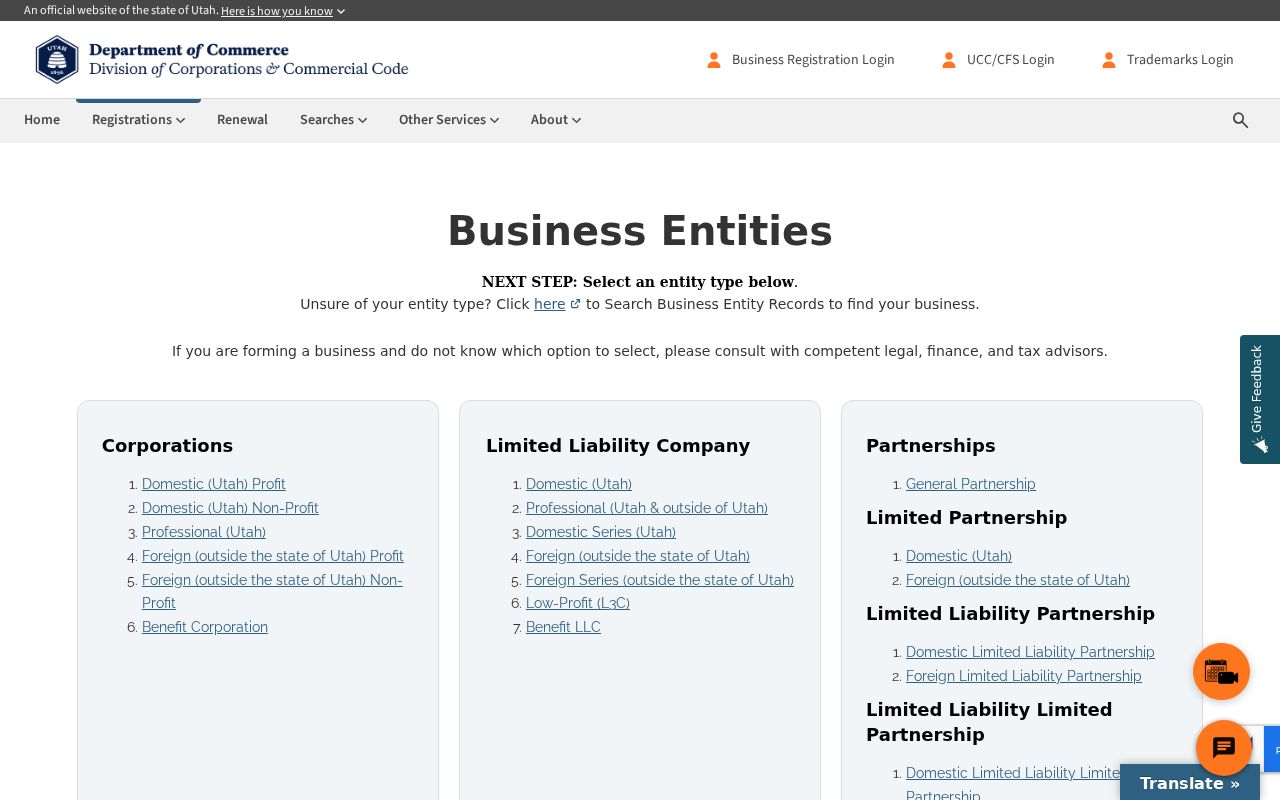Click the UCC/CFS Login person icon
The height and width of the screenshot is (800, 1280).
point(949,60)
